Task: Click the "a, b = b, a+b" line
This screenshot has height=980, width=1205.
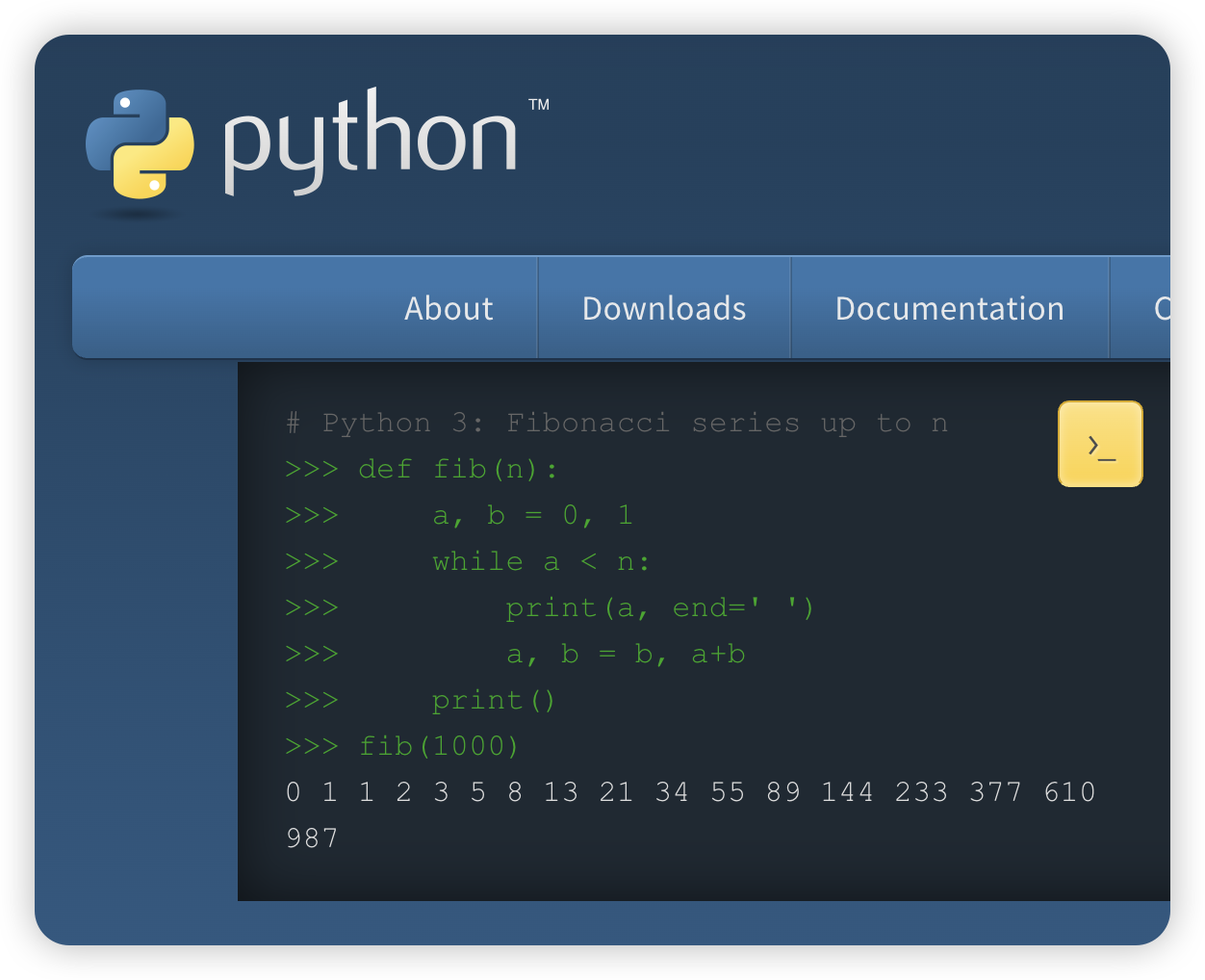Action: 626,654
